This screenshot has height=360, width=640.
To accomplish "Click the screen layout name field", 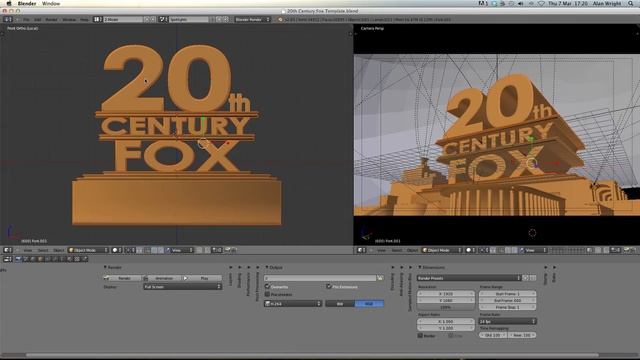I will pos(124,19).
